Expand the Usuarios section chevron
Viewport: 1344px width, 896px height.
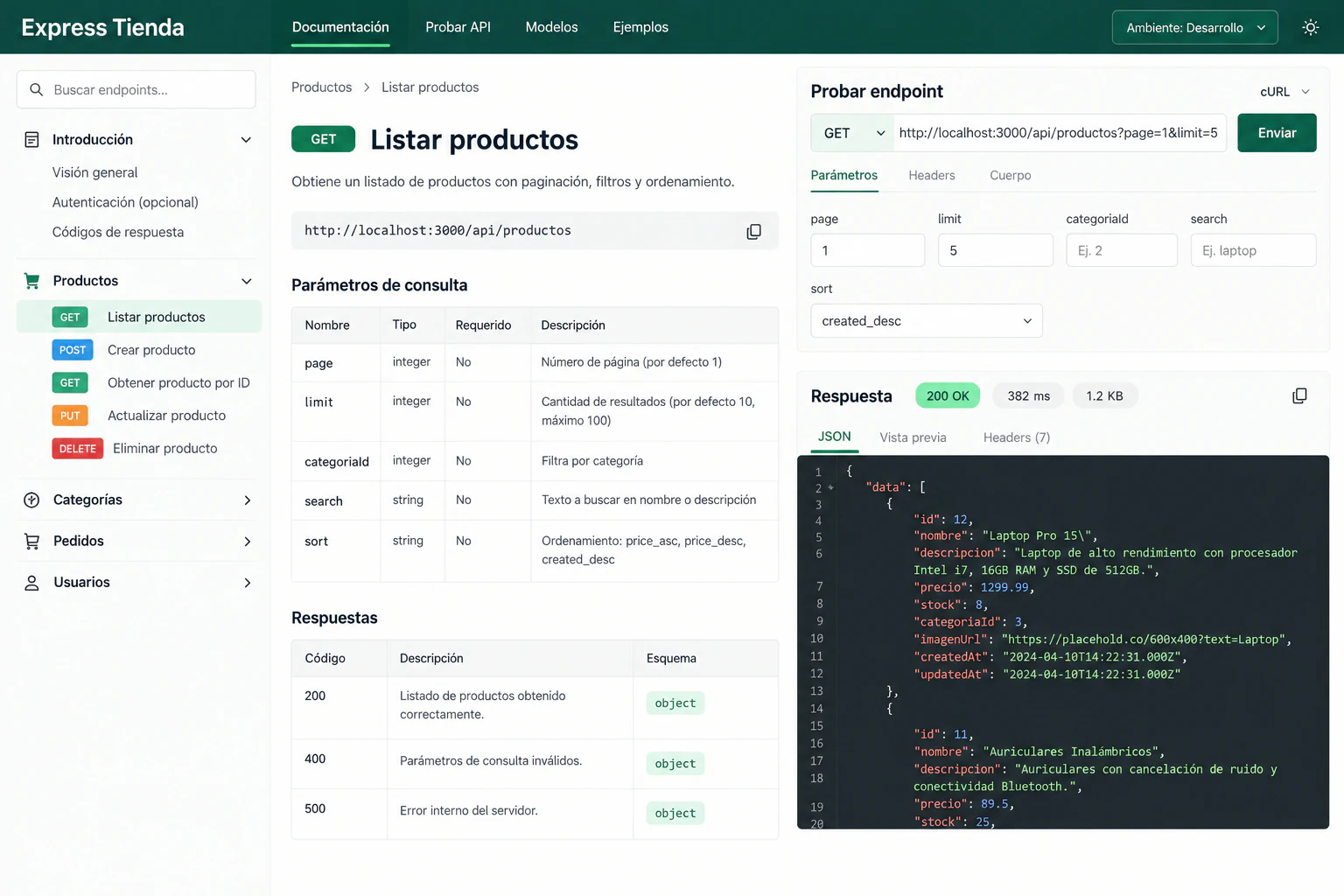pos(247,583)
